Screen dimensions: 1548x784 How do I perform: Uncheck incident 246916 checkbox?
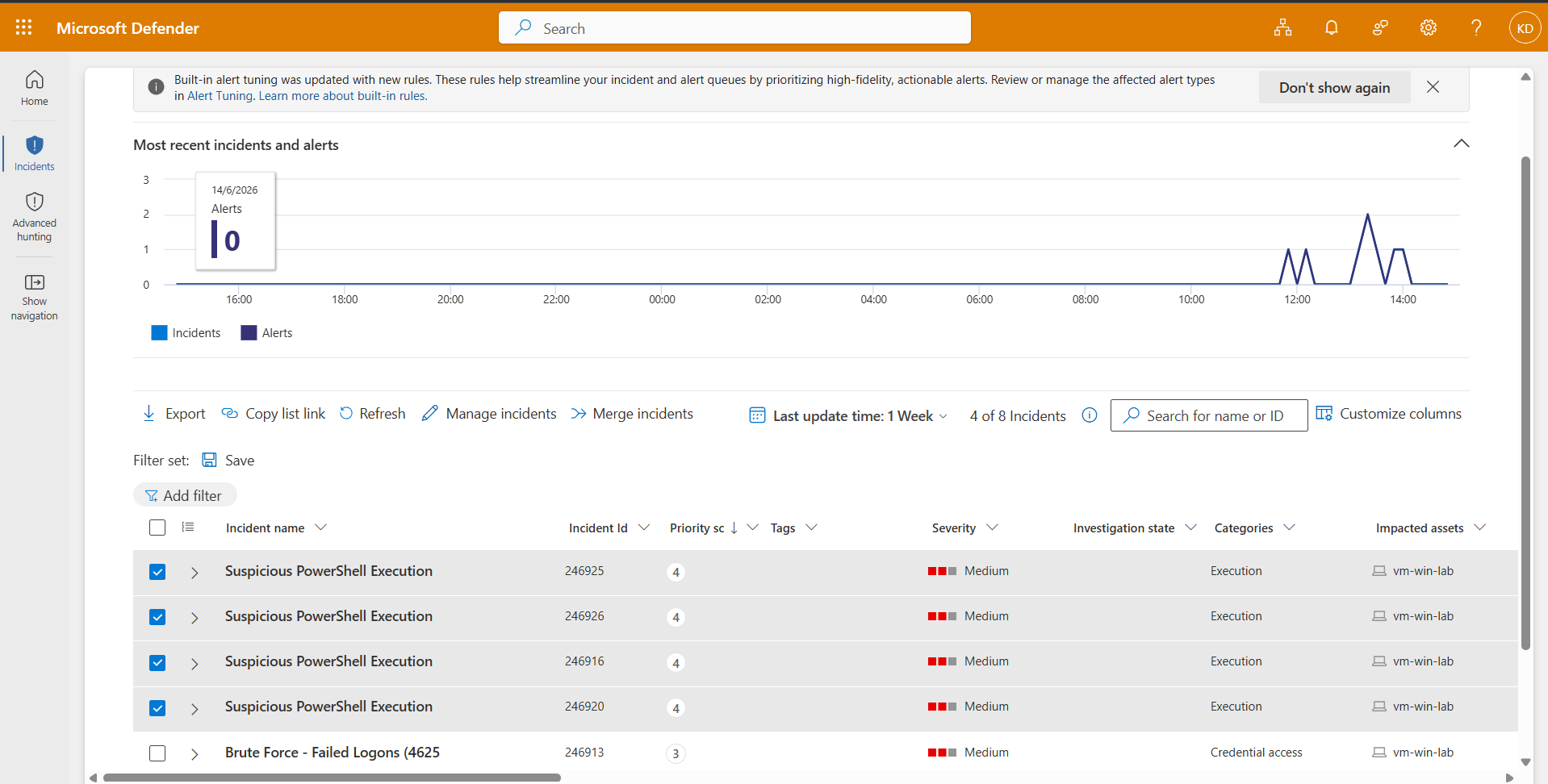[157, 663]
